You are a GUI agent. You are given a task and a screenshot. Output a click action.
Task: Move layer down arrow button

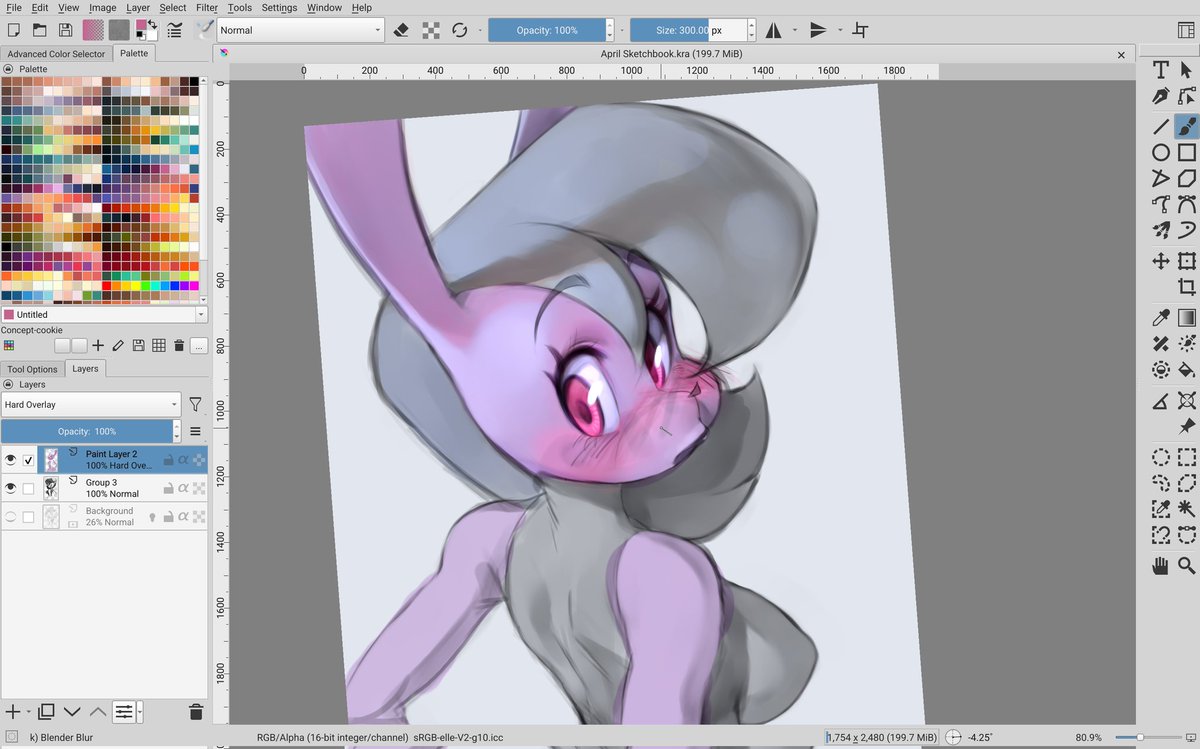pyautogui.click(x=71, y=712)
